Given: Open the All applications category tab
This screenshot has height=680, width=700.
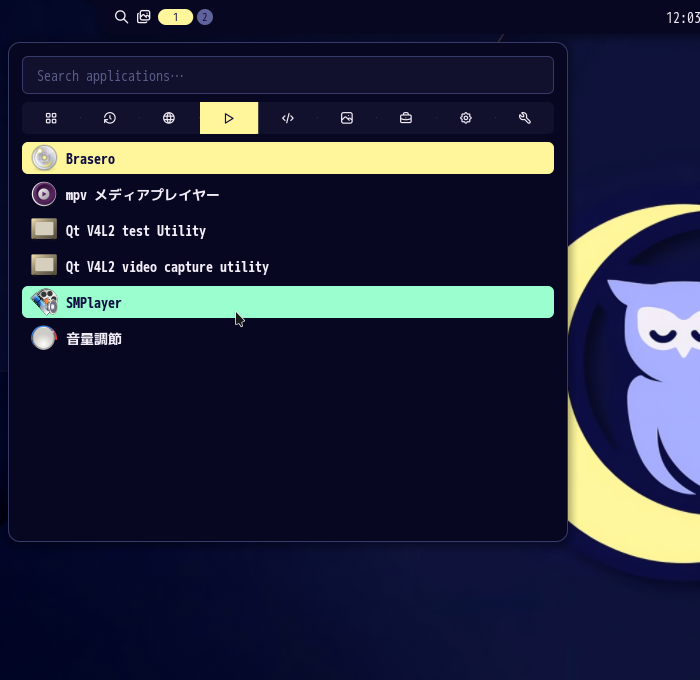Looking at the screenshot, I should 51,118.
